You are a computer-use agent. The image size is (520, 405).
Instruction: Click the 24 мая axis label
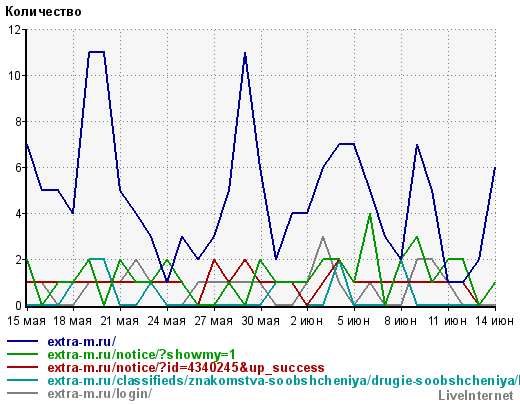point(166,321)
